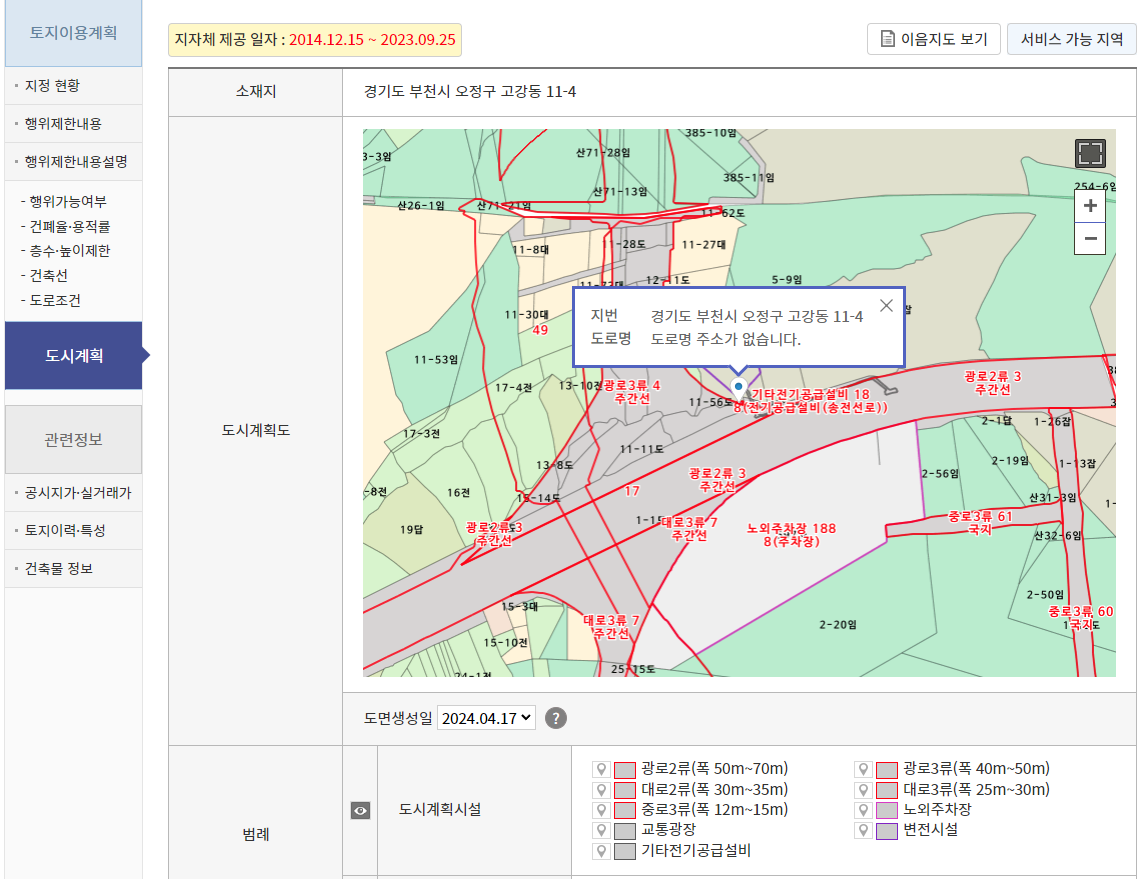Click parcel 16전 on the map
Viewport: 1140px width, 879px height.
[458, 493]
